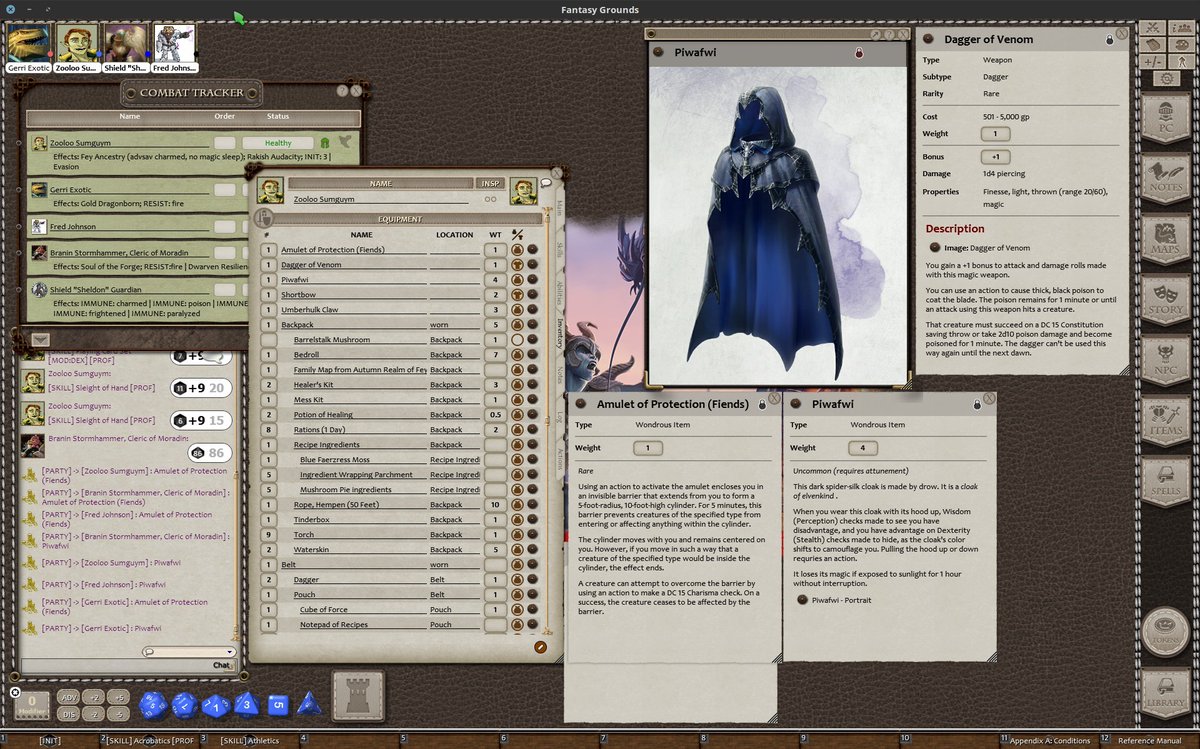Expand Combat Tracker list with down arrow button
This screenshot has height=749, width=1200.
click(x=40, y=340)
